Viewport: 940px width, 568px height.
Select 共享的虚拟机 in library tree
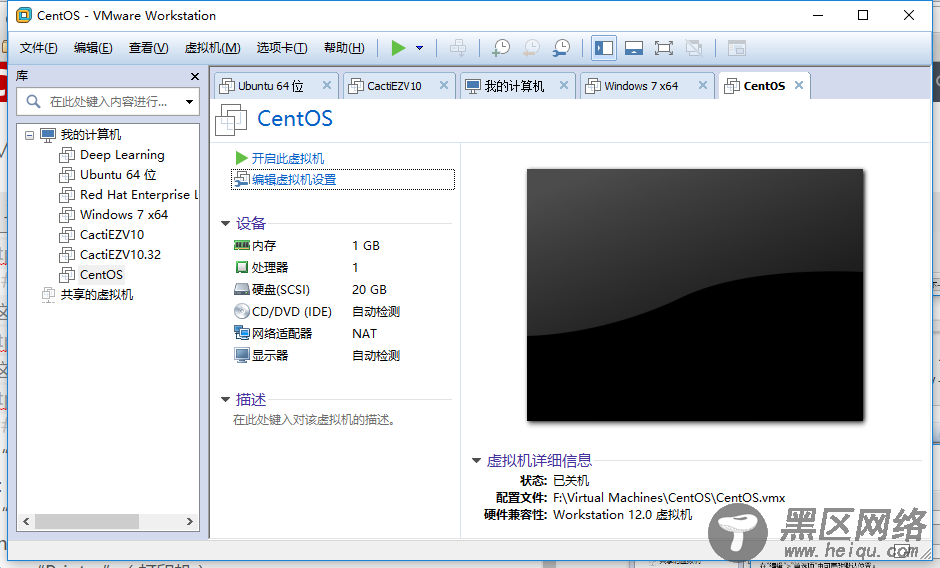click(x=96, y=294)
